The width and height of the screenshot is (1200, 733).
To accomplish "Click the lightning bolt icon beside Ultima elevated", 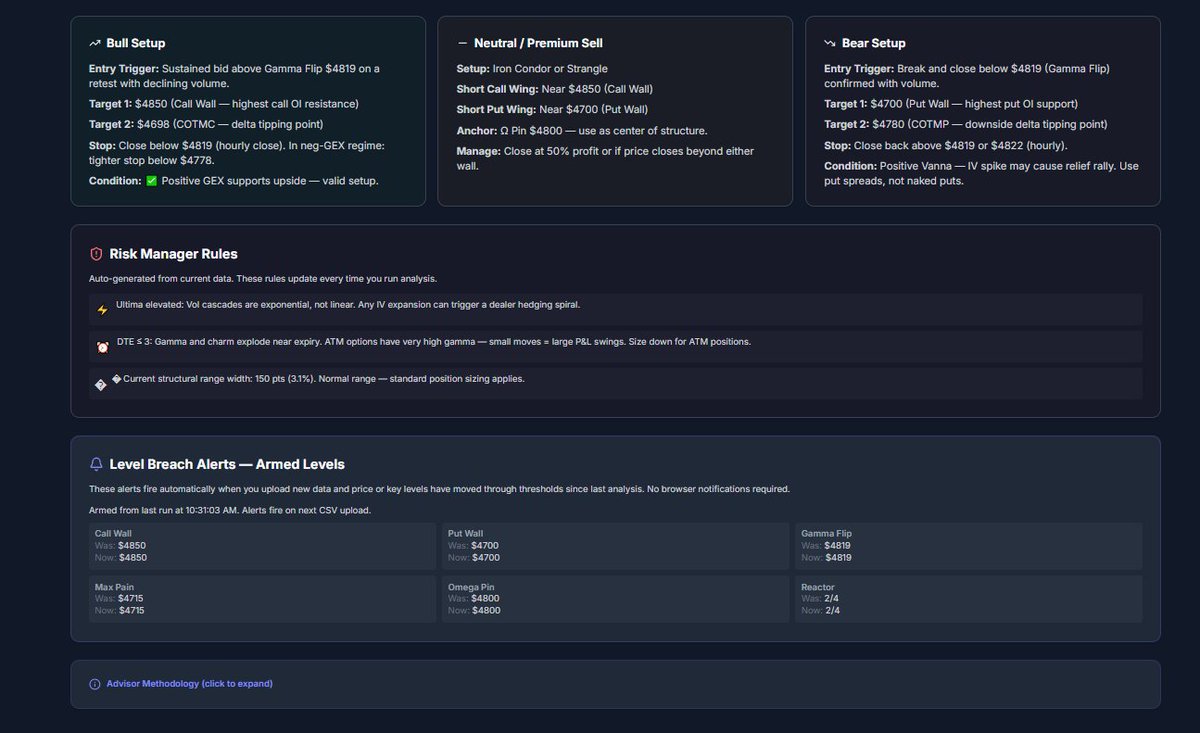I will click(x=102, y=310).
